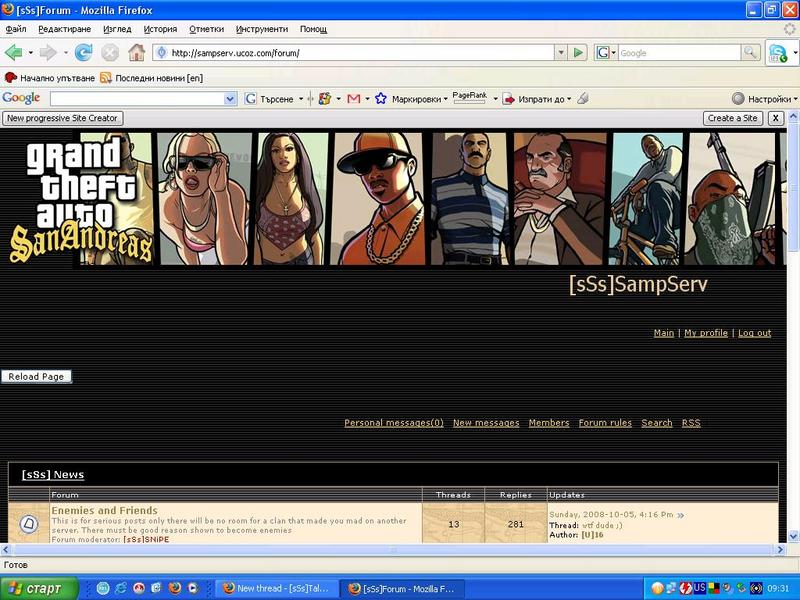The height and width of the screenshot is (600, 800).
Task: Click the US language indicator in system tray
Action: coord(699,588)
